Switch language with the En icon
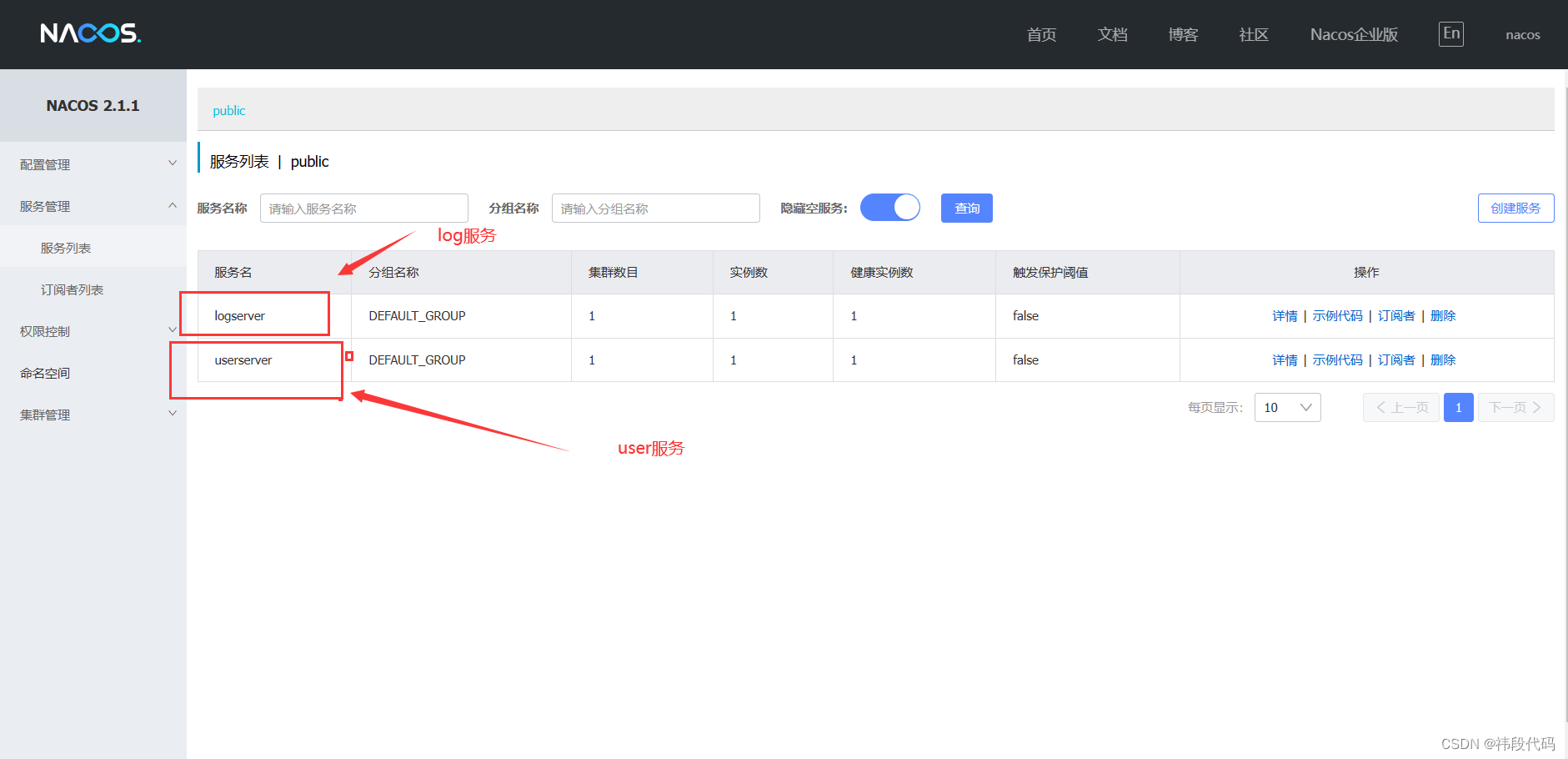 tap(1451, 34)
